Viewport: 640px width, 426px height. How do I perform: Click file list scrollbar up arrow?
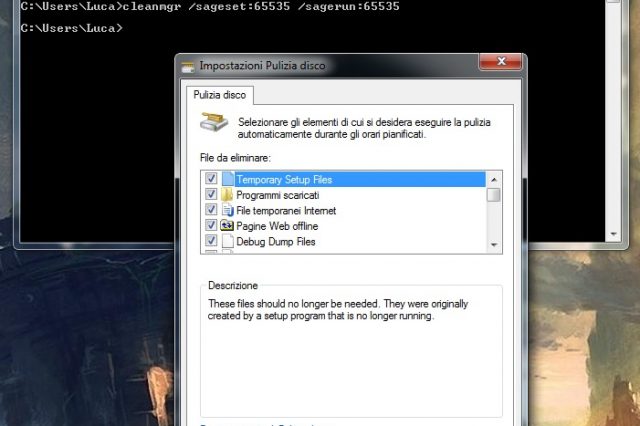494,180
